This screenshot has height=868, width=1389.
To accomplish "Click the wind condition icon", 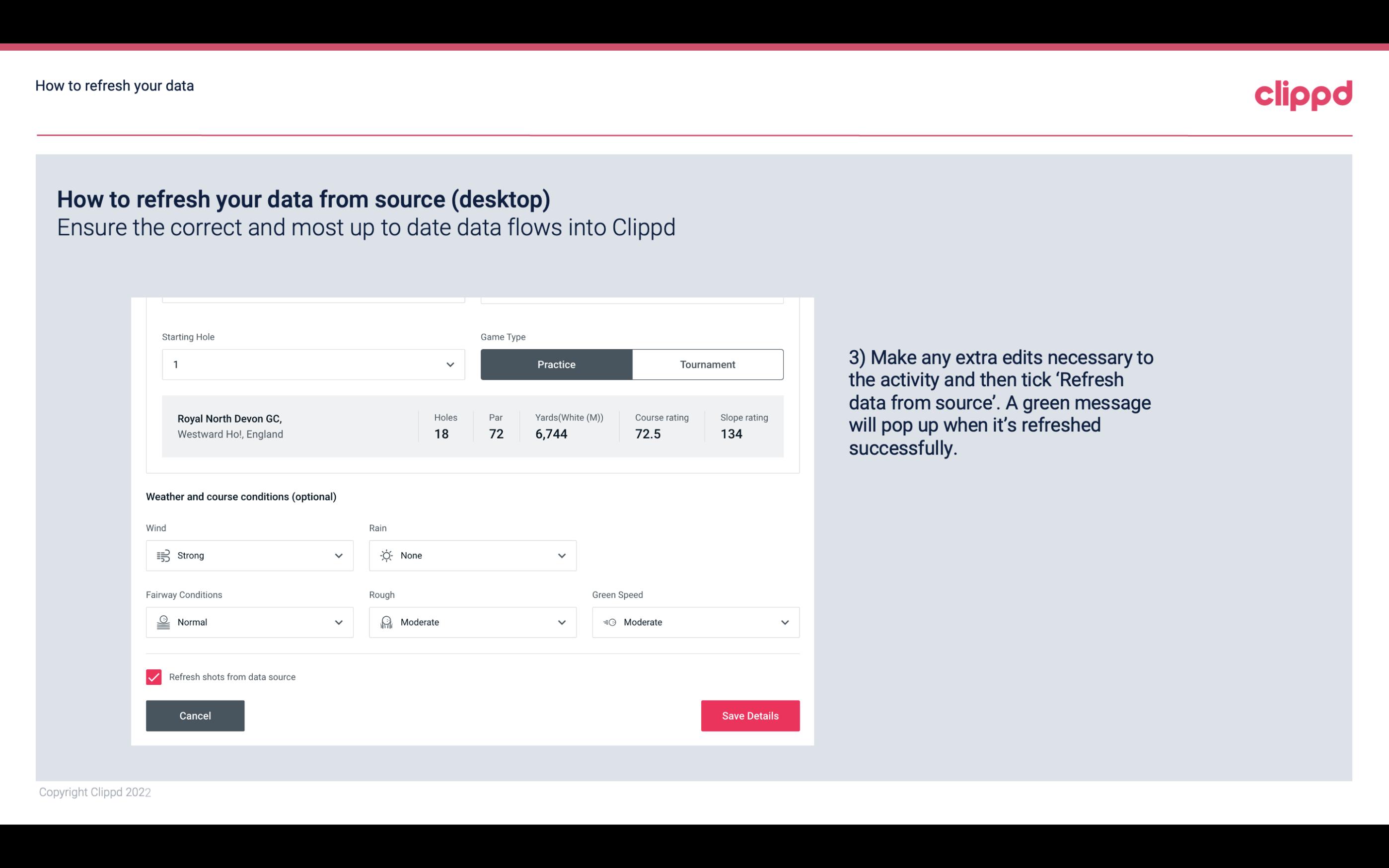I will [163, 555].
